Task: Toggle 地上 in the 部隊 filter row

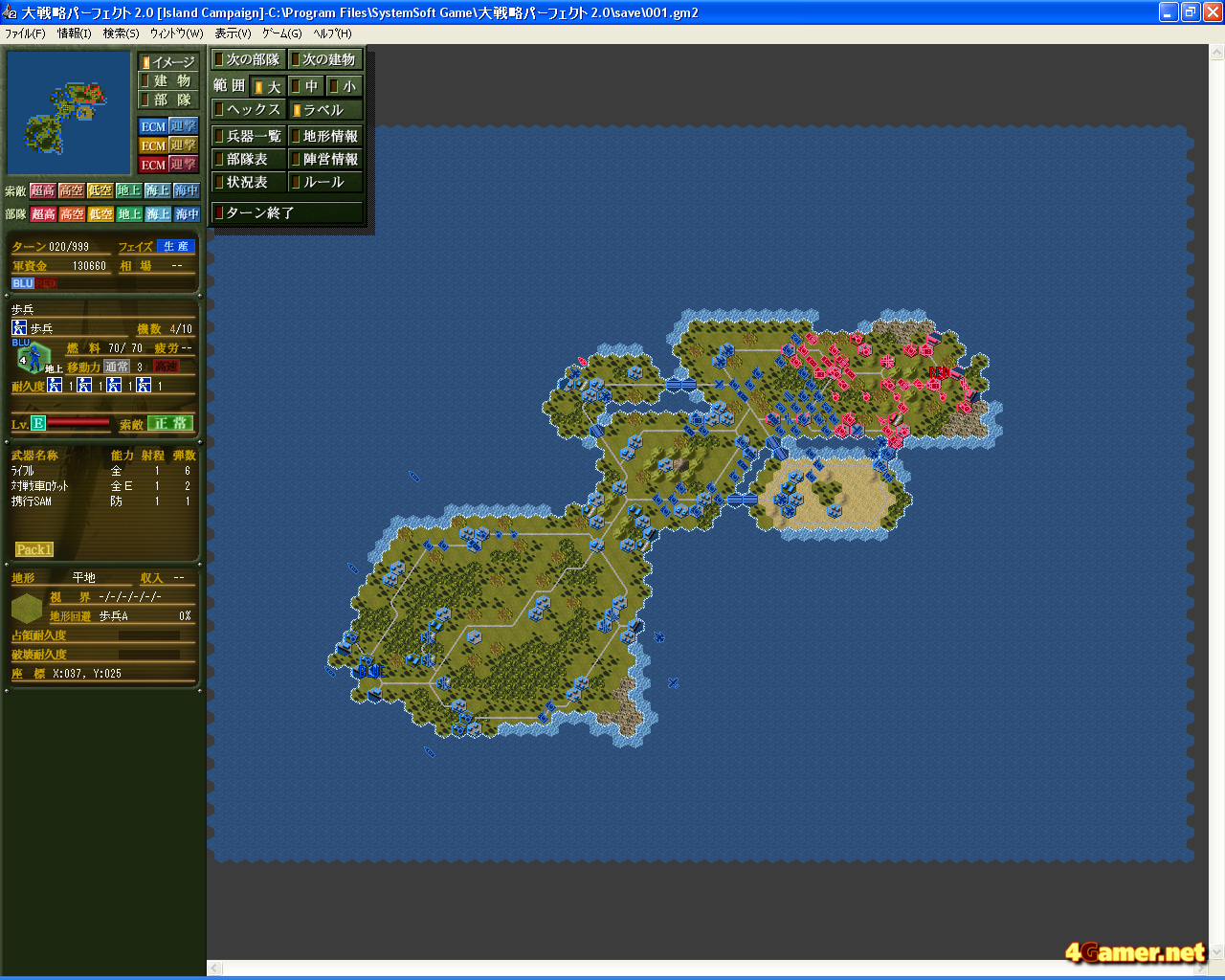Action: click(x=129, y=214)
